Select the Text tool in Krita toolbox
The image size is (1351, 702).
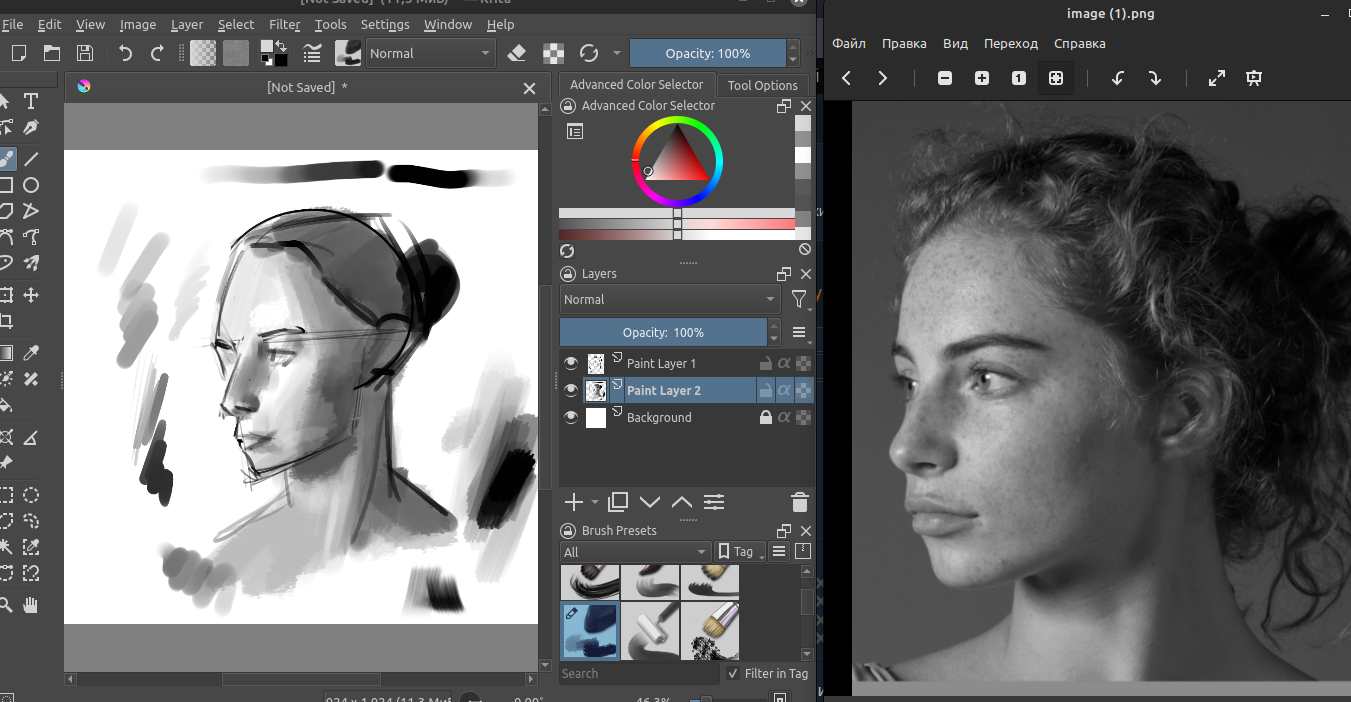31,101
